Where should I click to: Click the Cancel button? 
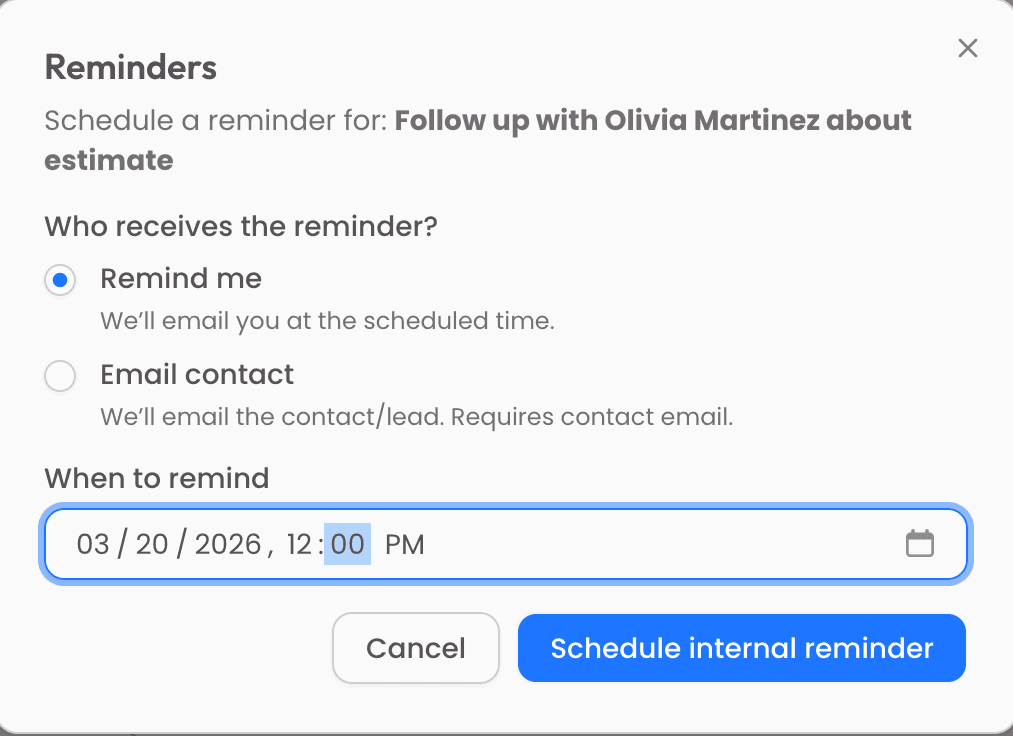[x=415, y=648]
